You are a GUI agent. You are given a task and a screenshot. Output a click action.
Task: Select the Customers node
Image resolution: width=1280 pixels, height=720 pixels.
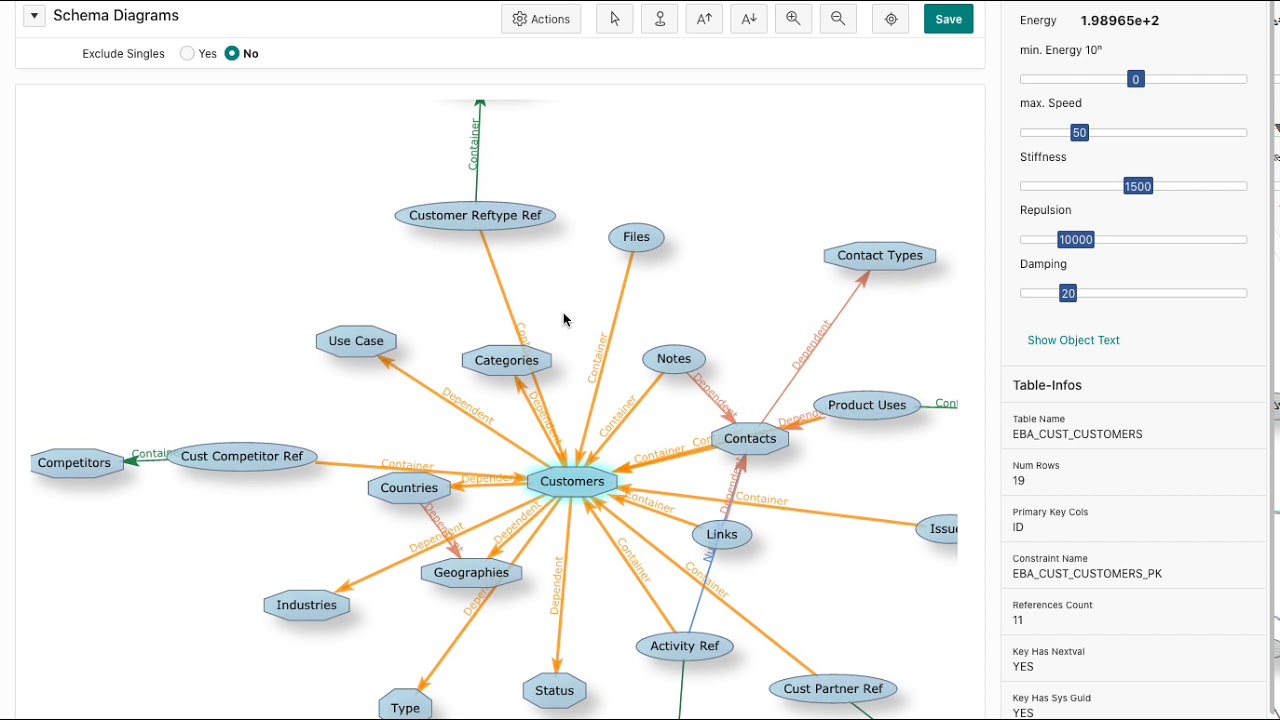pyautogui.click(x=572, y=481)
